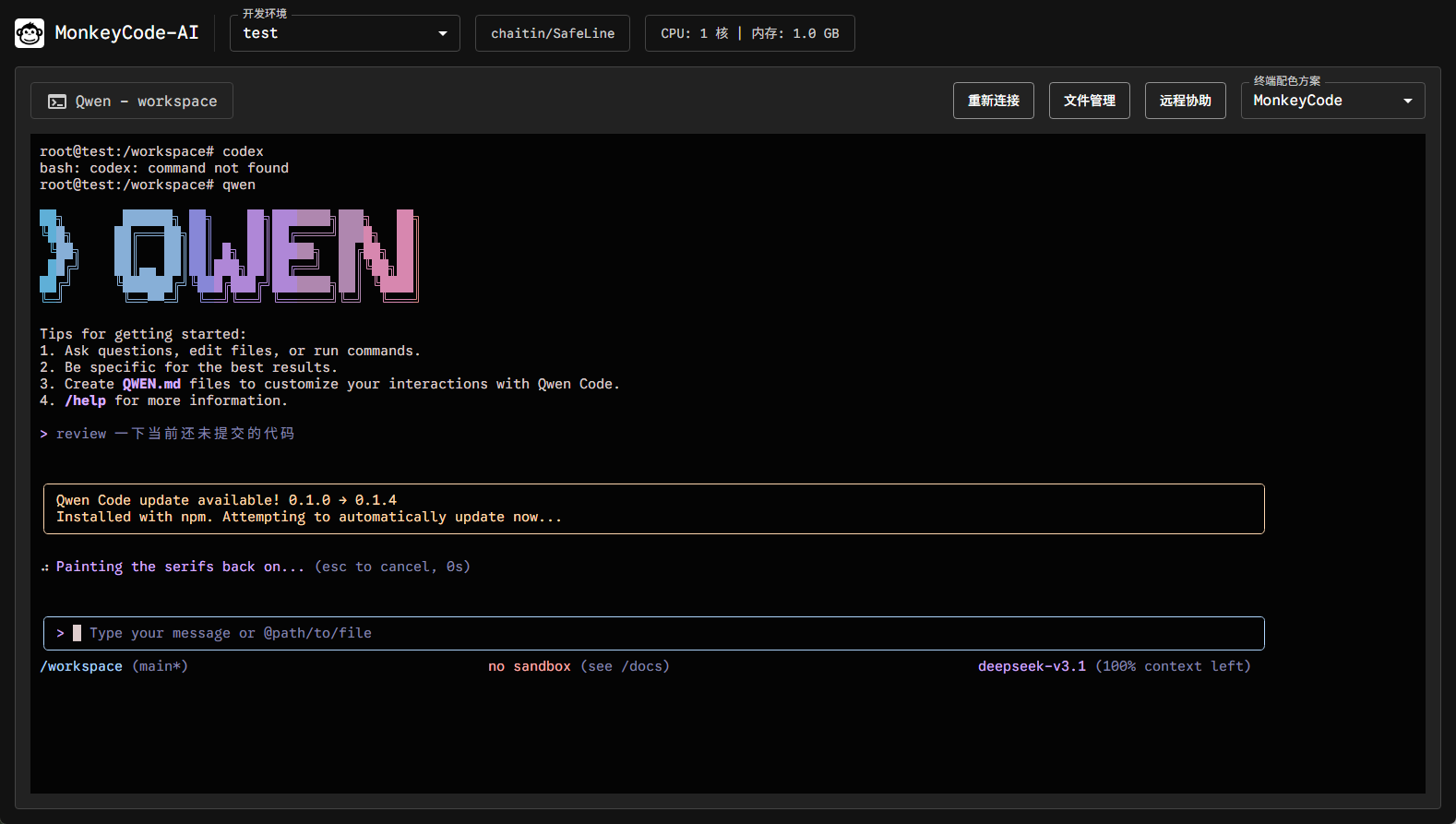Viewport: 1456px width, 824px height.
Task: Click the Qwen Code update available notice
Action: click(654, 508)
